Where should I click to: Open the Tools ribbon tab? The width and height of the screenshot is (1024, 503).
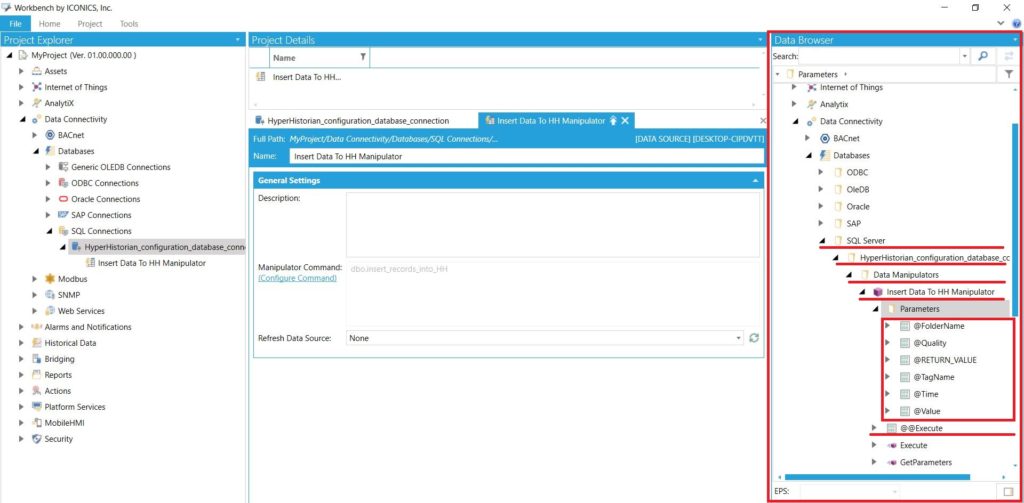pos(129,24)
